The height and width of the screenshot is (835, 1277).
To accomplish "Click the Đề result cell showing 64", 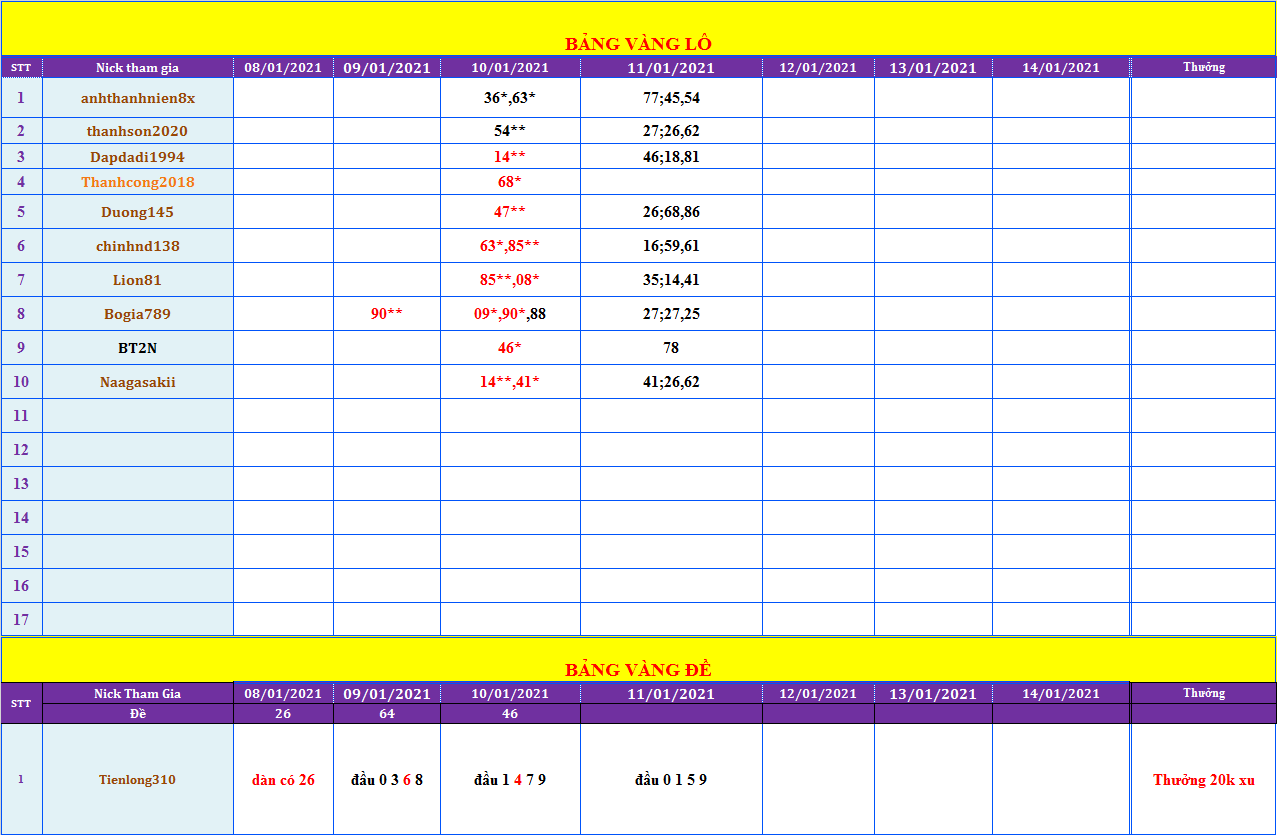I will pos(386,714).
